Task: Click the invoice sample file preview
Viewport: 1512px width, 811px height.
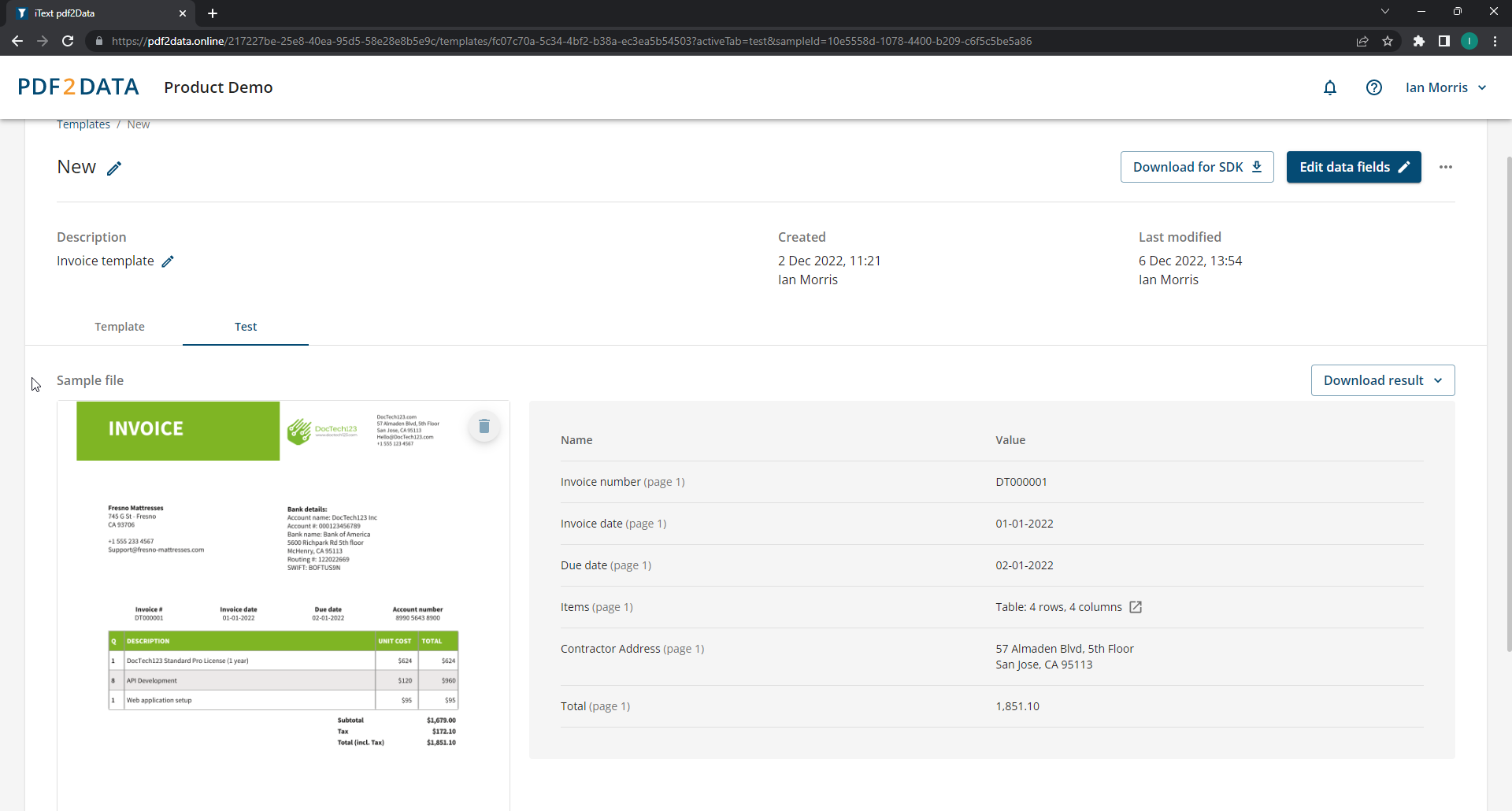Action: [x=283, y=598]
